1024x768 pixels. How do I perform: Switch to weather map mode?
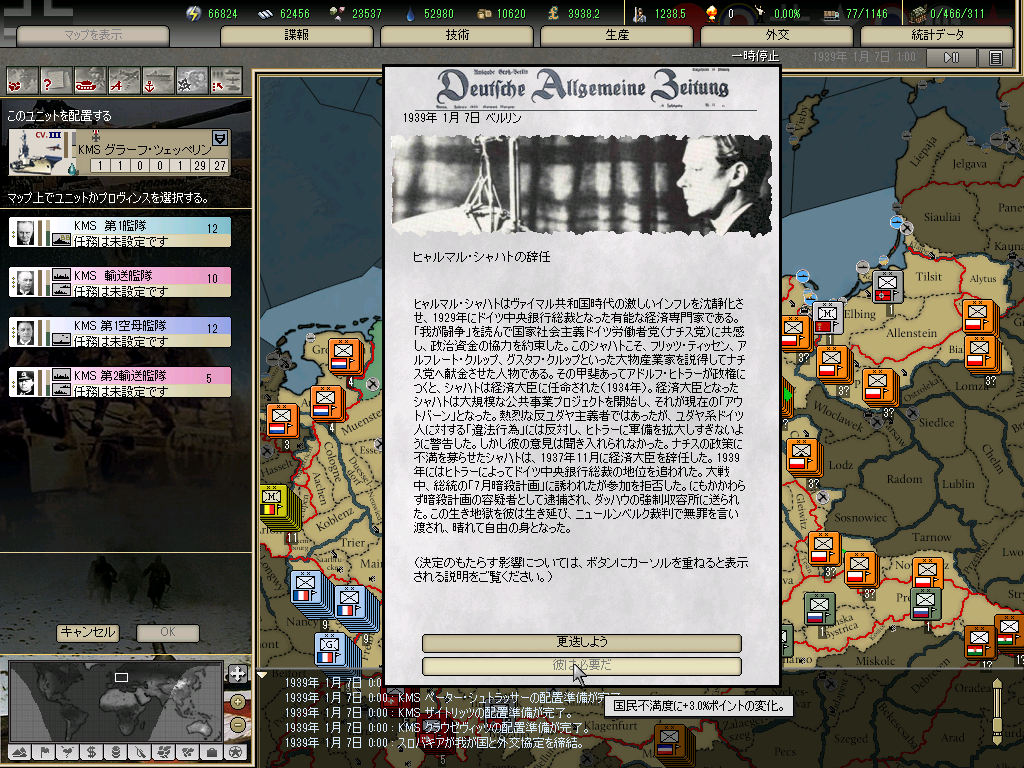pos(67,752)
